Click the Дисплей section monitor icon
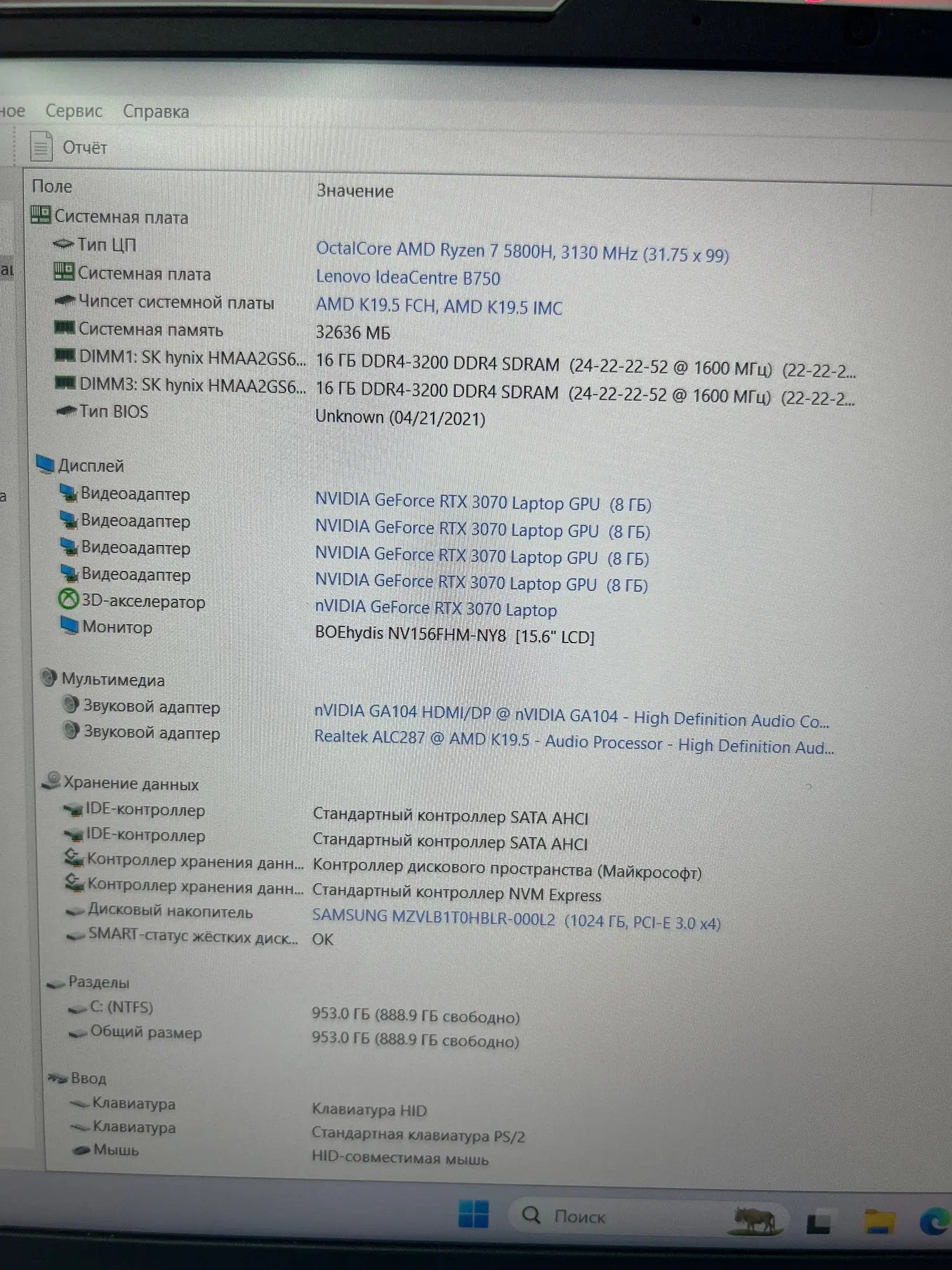Image resolution: width=952 pixels, height=1270 pixels. point(44,464)
